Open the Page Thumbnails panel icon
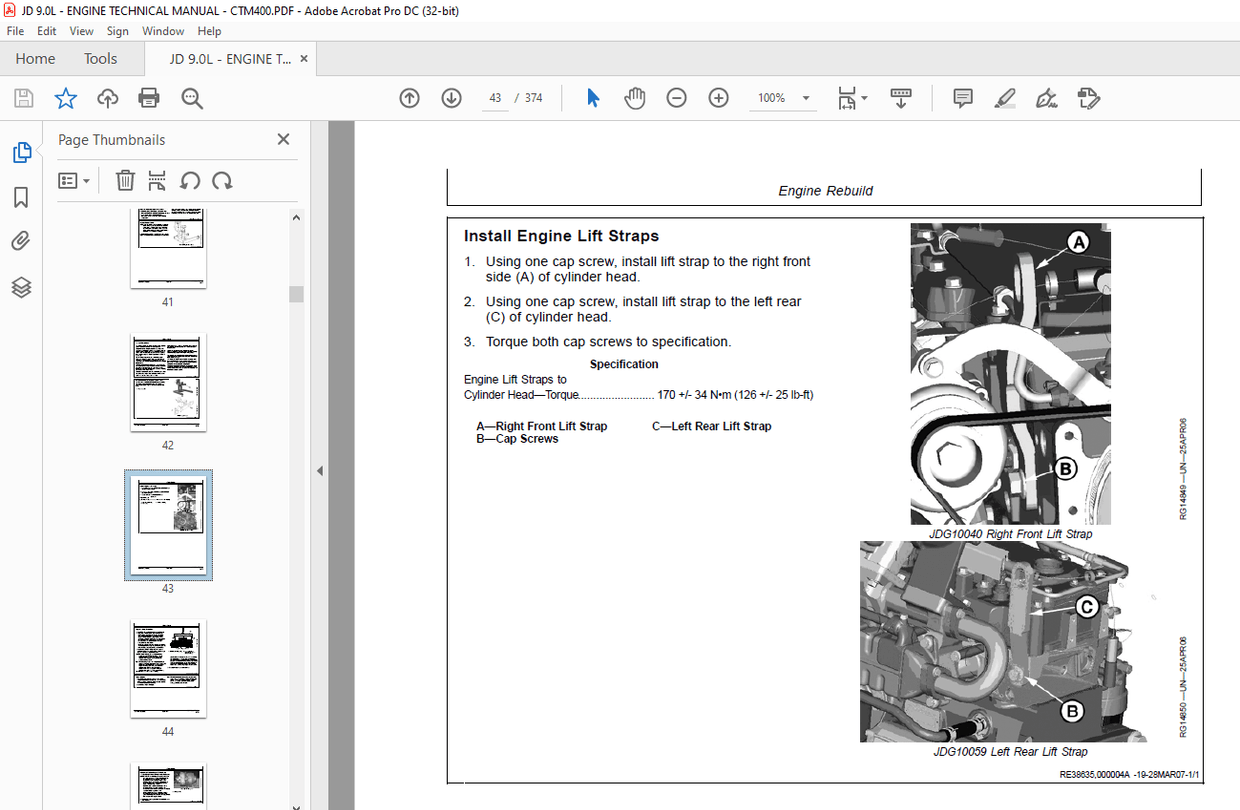 22,152
